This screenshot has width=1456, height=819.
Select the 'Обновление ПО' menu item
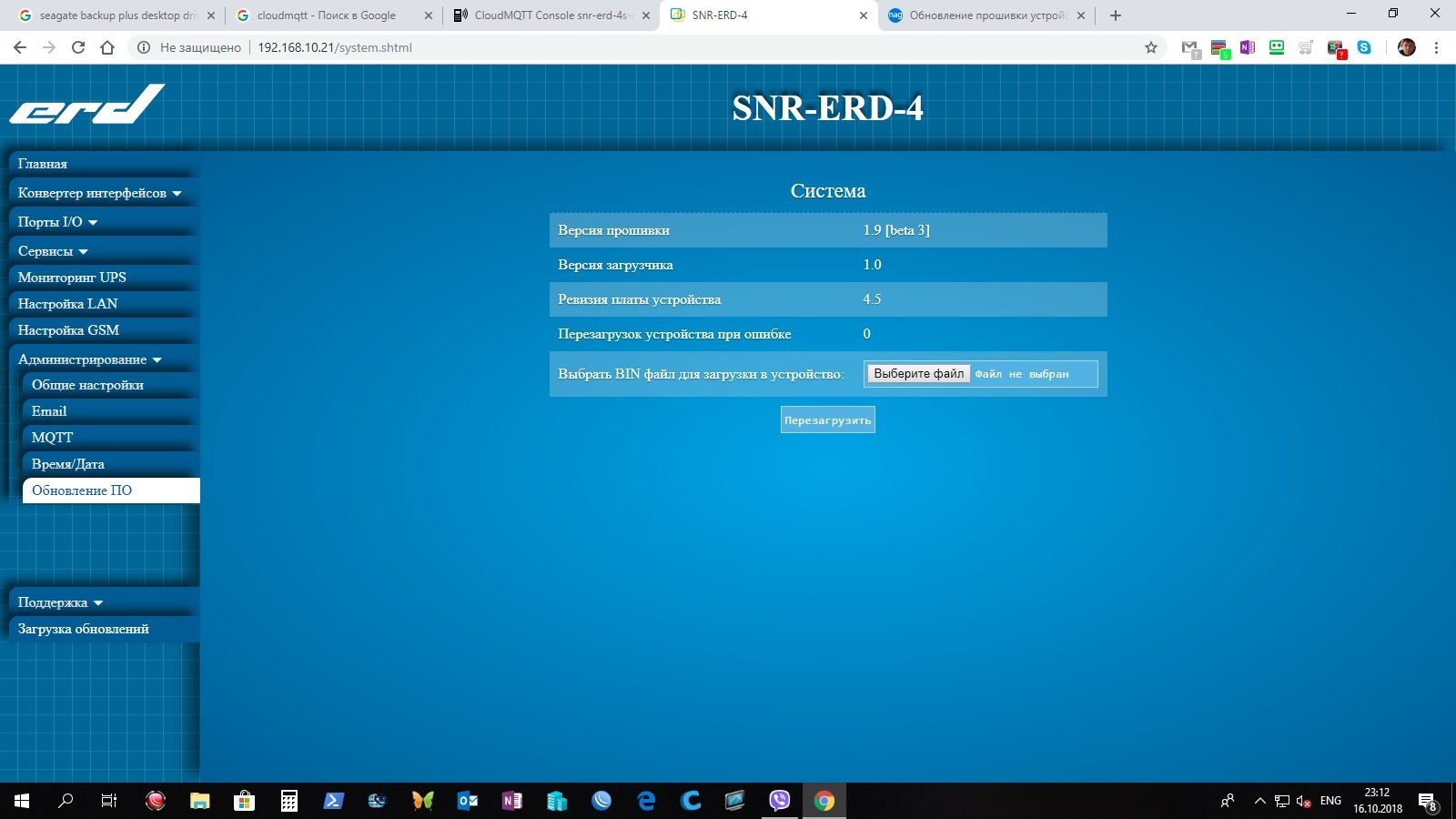[x=111, y=490]
